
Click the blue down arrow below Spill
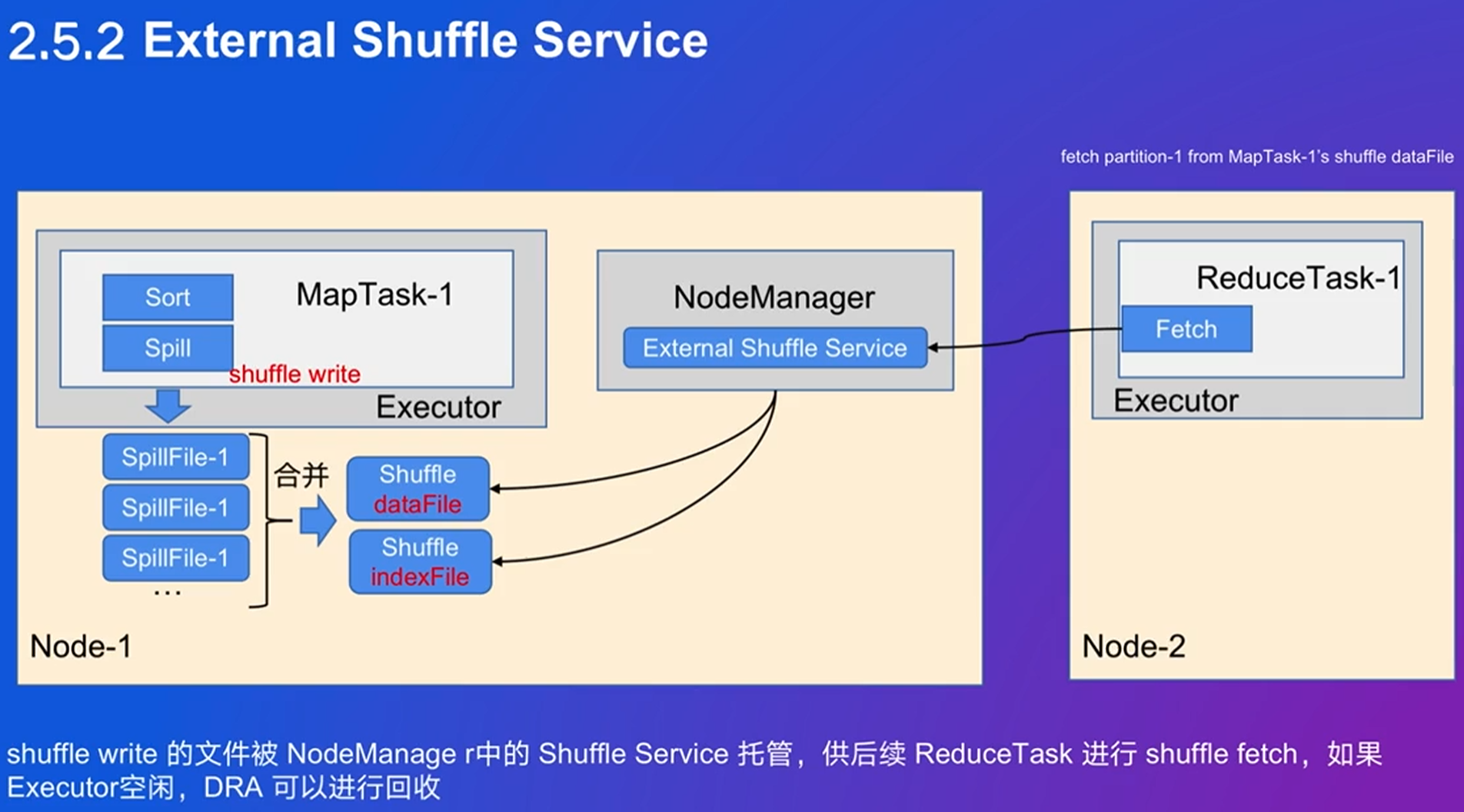point(168,405)
